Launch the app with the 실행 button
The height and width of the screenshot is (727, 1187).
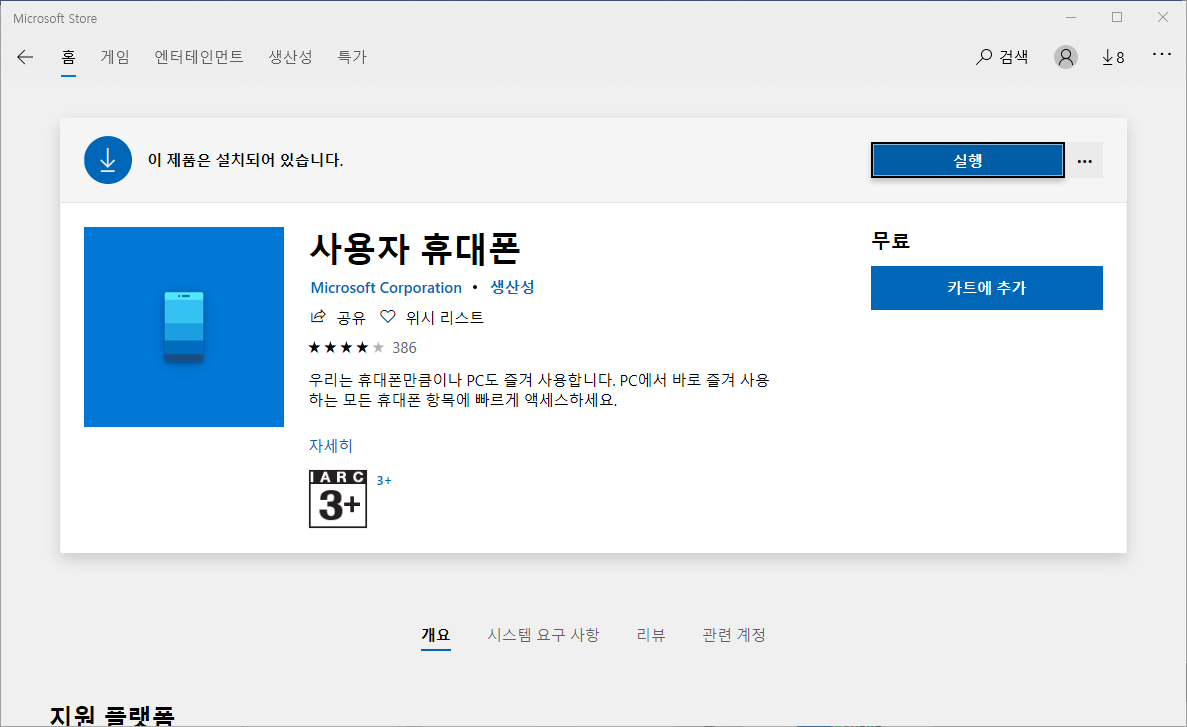coord(967,161)
